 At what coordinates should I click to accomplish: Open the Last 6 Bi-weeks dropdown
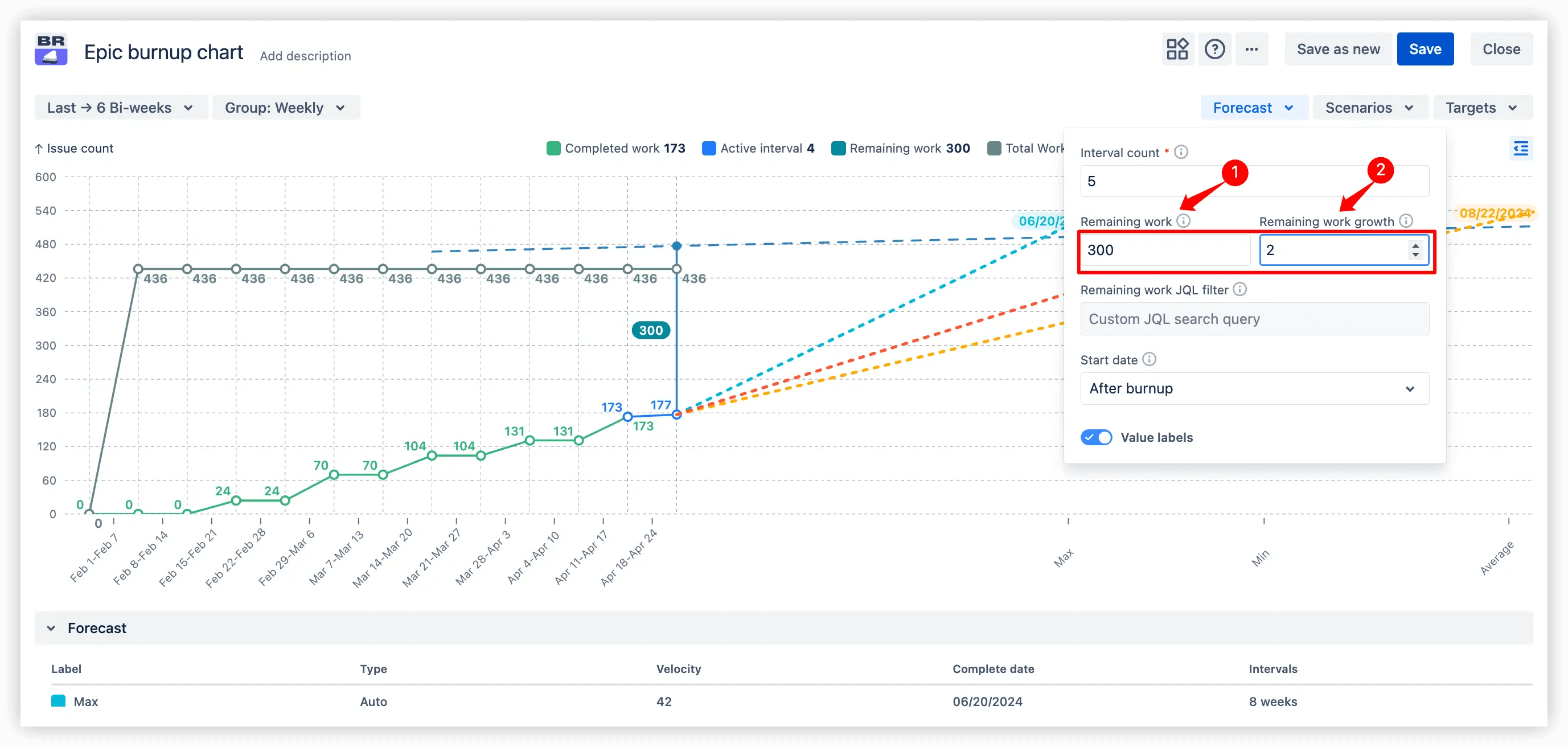pos(121,108)
